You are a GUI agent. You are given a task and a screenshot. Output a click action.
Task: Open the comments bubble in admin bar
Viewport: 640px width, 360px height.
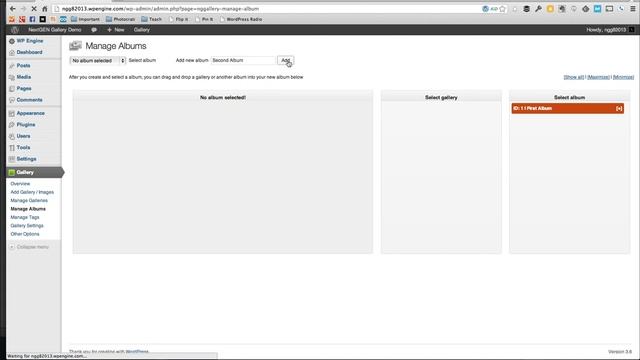pyautogui.click(x=94, y=30)
